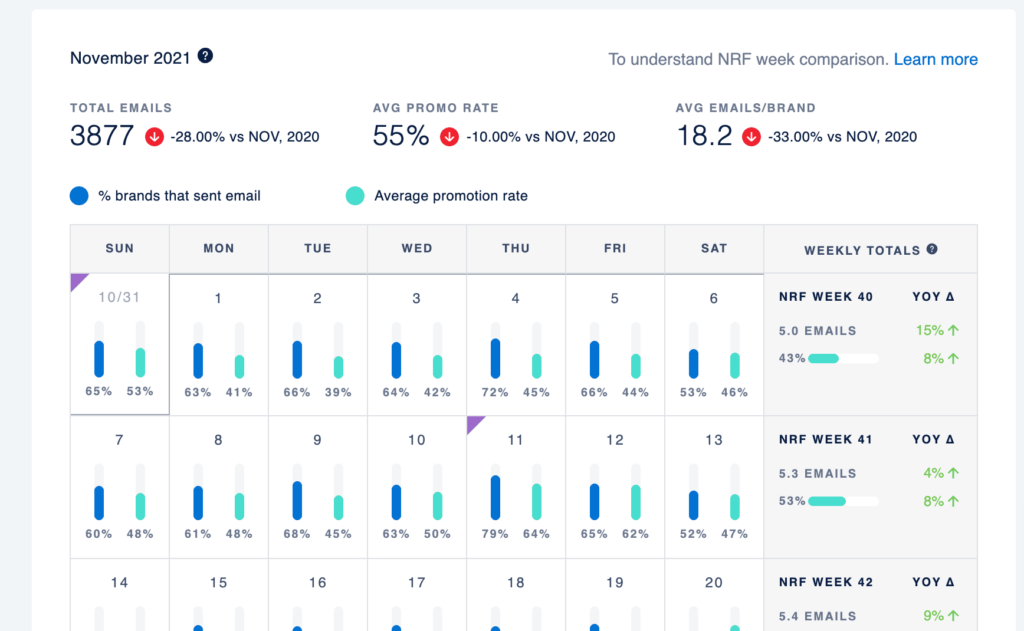Image resolution: width=1024 pixels, height=631 pixels.
Task: Select the day 3 date number
Action: pos(416,299)
